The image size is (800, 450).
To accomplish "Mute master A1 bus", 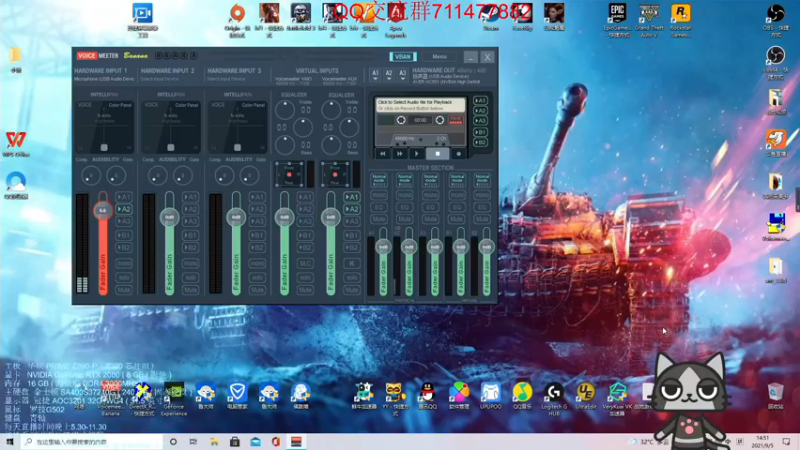I will [379, 219].
